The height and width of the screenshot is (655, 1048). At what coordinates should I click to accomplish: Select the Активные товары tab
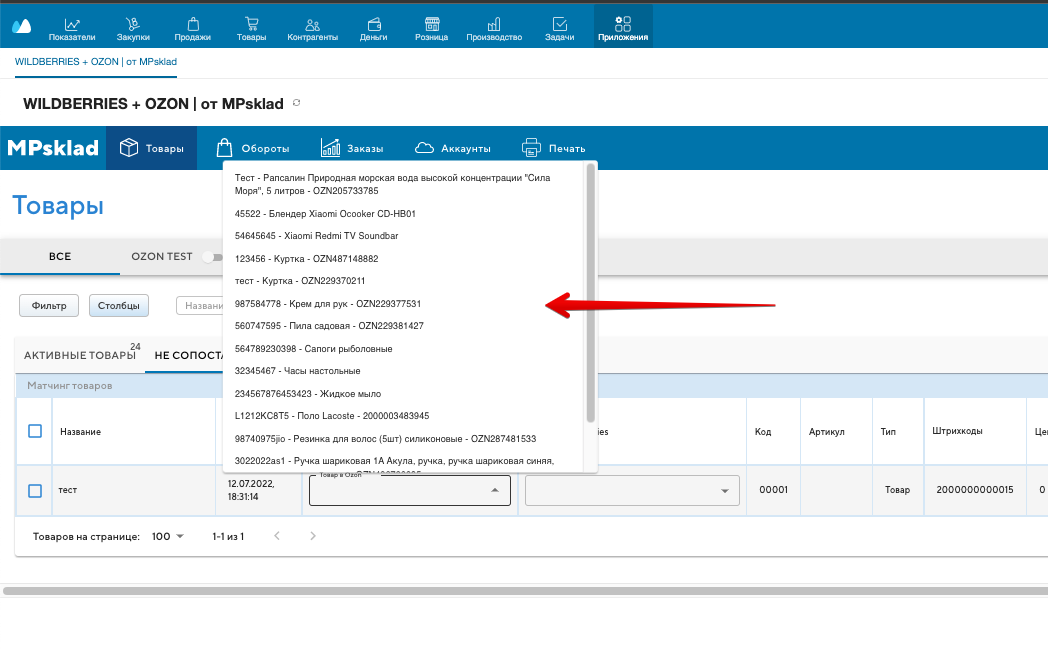click(x=79, y=355)
